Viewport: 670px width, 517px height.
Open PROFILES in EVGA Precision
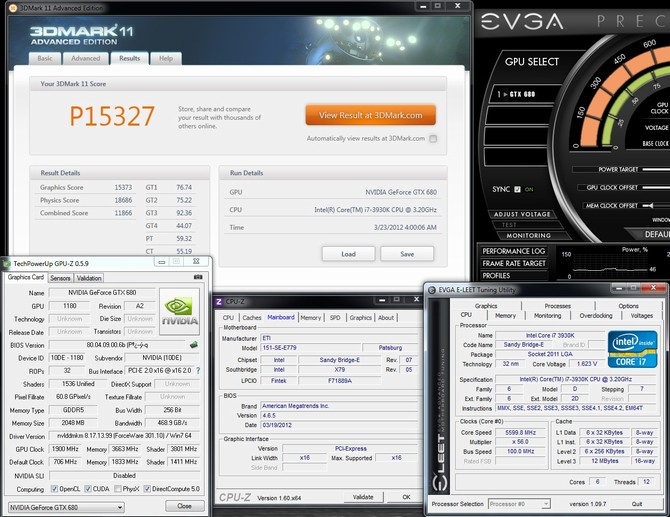pyautogui.click(x=514, y=276)
